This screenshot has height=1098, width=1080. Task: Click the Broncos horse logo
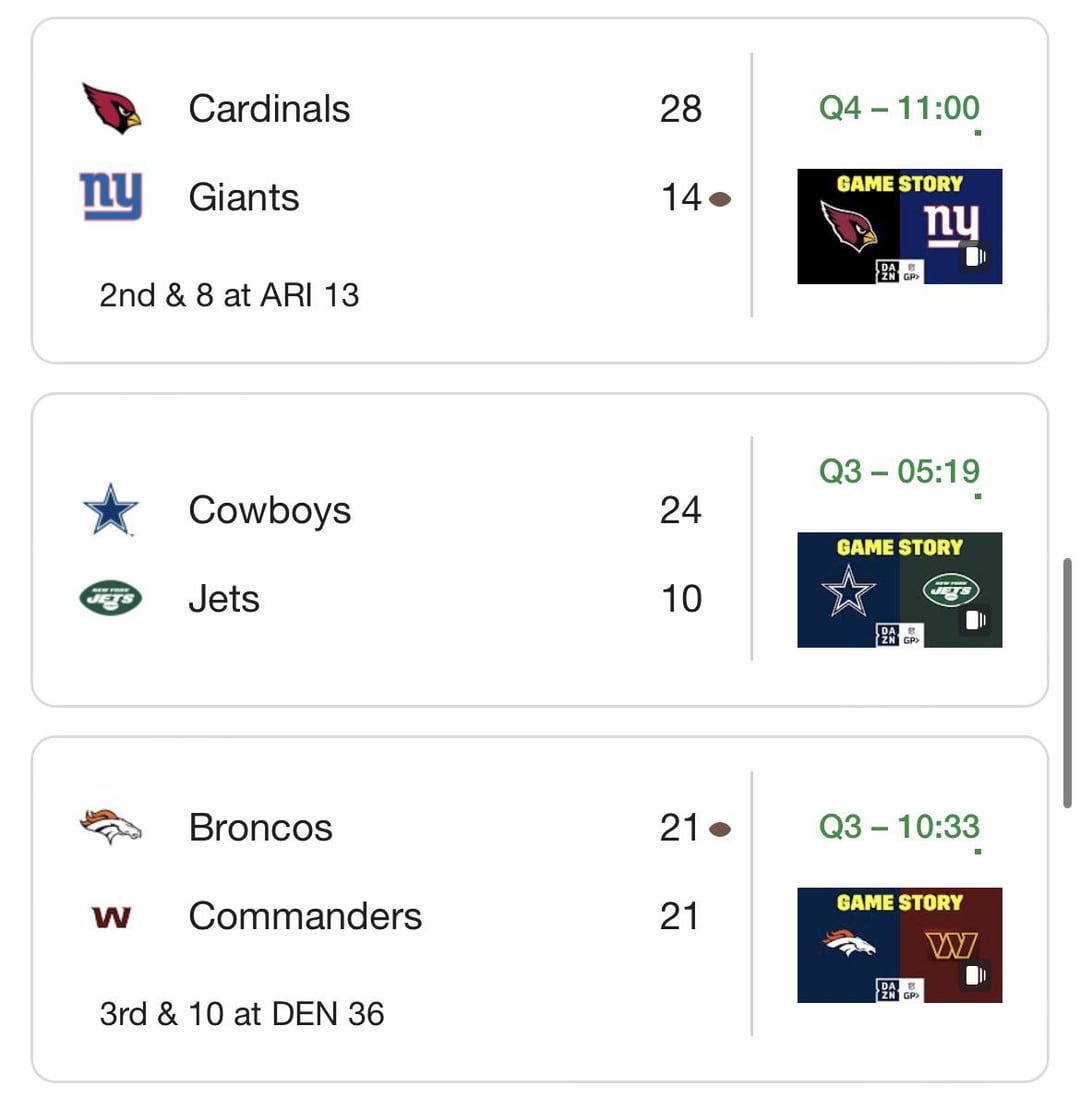pos(111,827)
